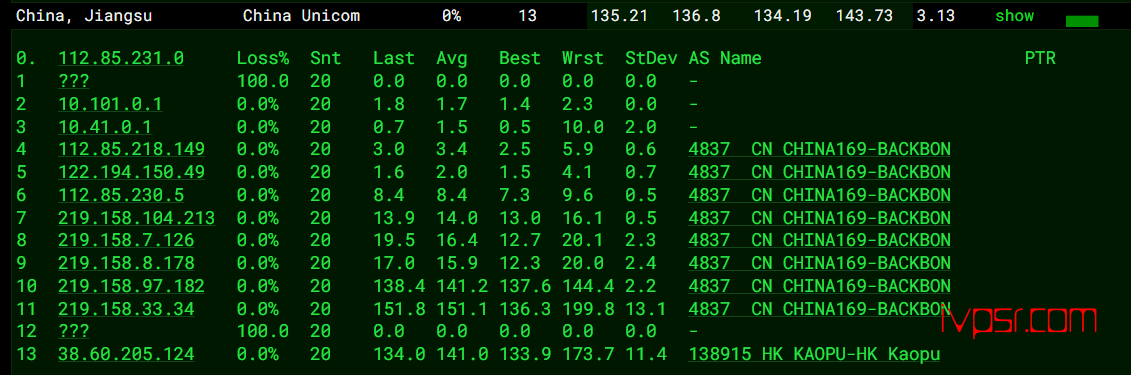Viewport: 1131px width, 375px height.
Task: Click average value 141.0 on hop 13
Action: point(462,354)
